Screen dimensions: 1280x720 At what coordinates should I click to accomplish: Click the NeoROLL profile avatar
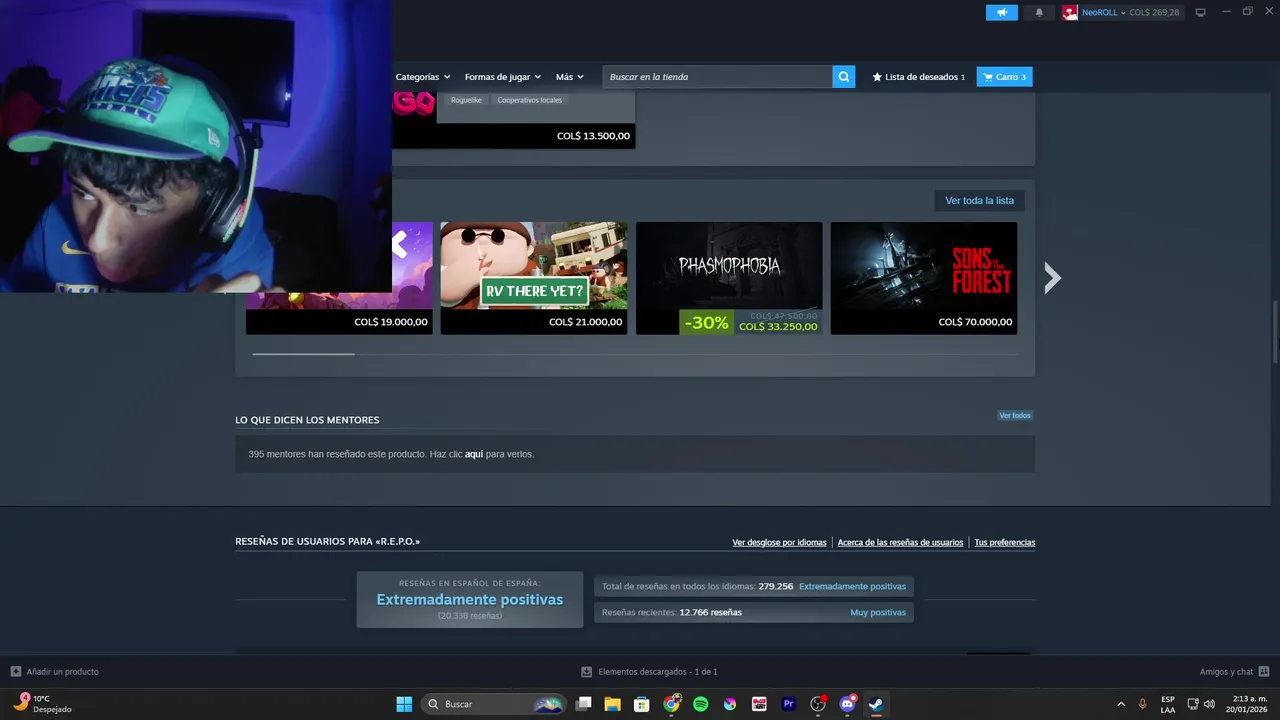point(1070,12)
